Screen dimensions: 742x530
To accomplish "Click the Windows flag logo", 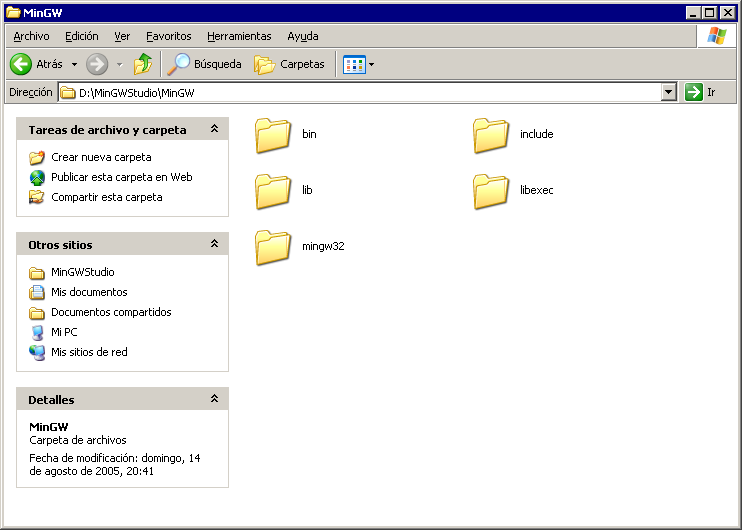I will 716,36.
